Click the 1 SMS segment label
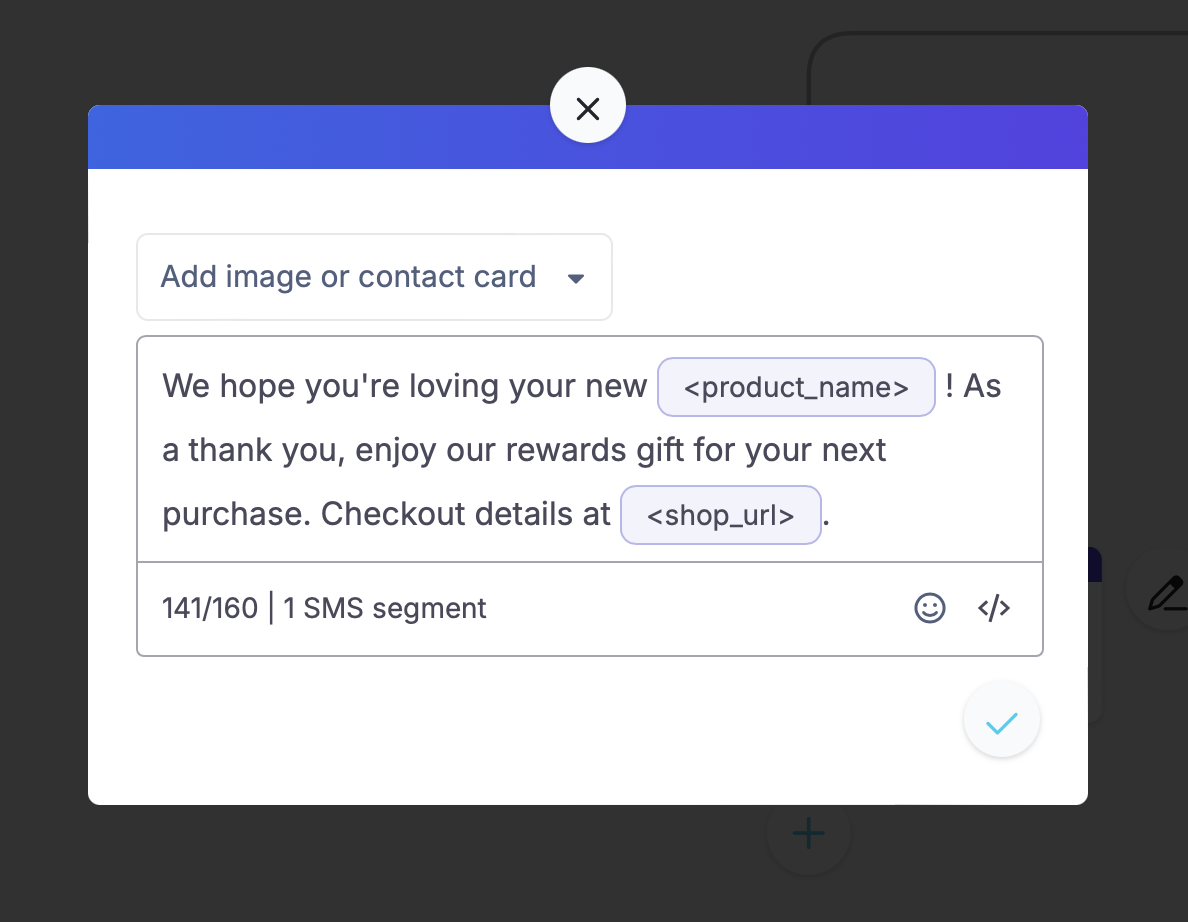Viewport: 1188px width, 922px height. click(384, 608)
